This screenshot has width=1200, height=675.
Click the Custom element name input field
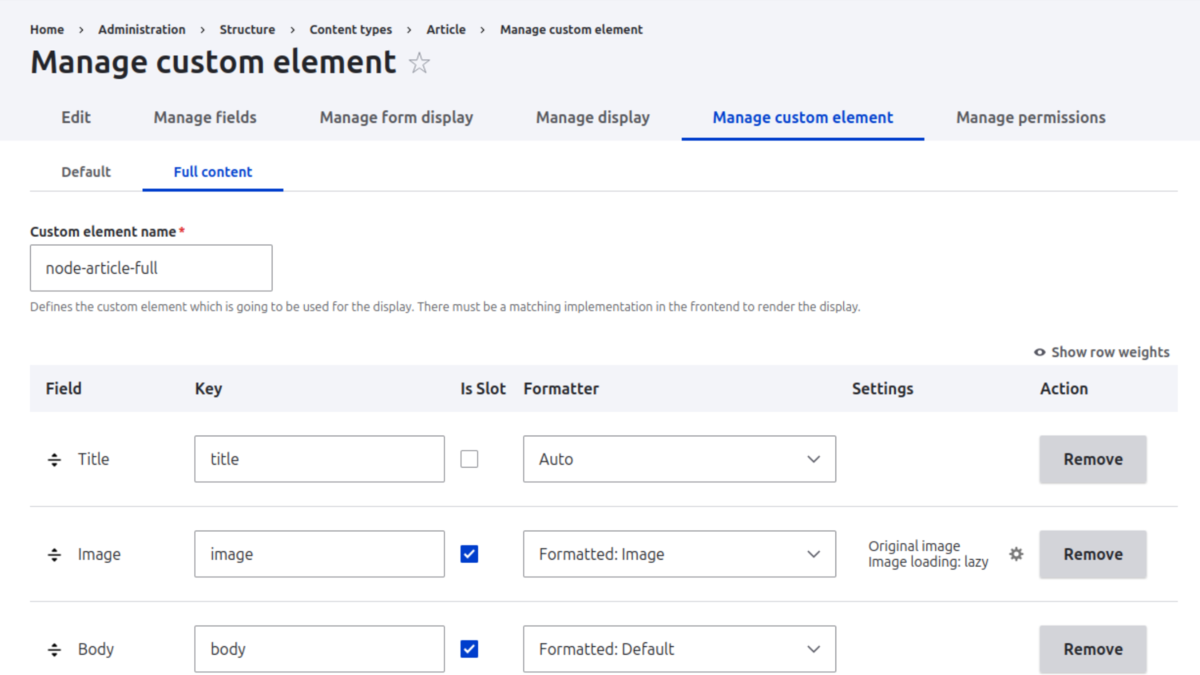[151, 267]
